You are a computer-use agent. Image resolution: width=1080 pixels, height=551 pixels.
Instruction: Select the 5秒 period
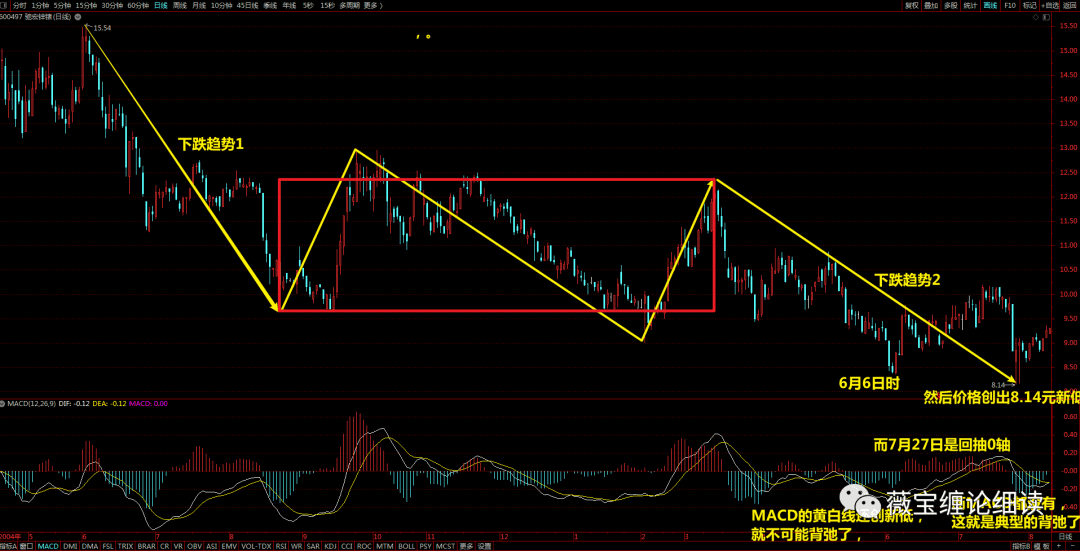[309, 6]
